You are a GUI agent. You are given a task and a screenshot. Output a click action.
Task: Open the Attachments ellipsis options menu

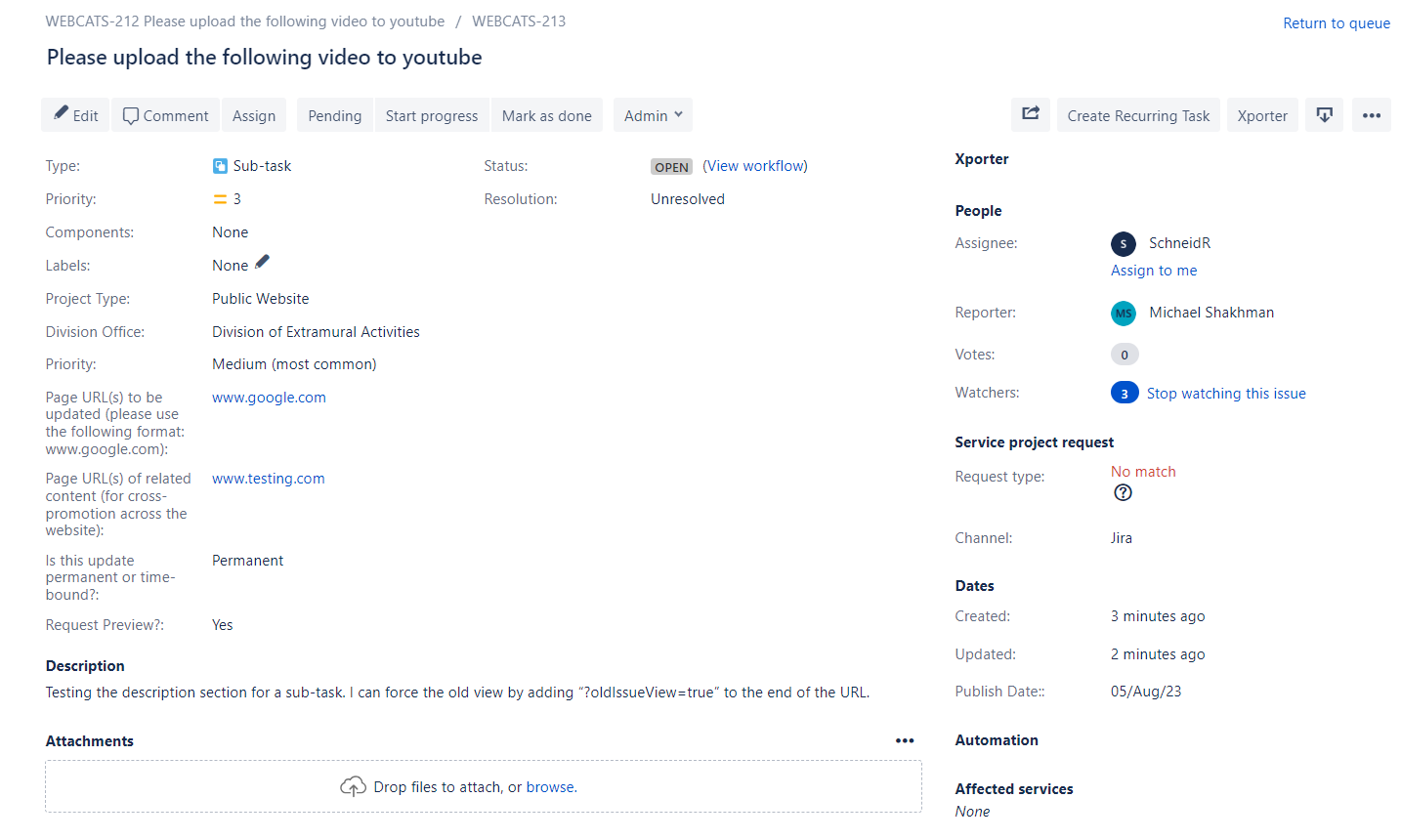[x=905, y=740]
